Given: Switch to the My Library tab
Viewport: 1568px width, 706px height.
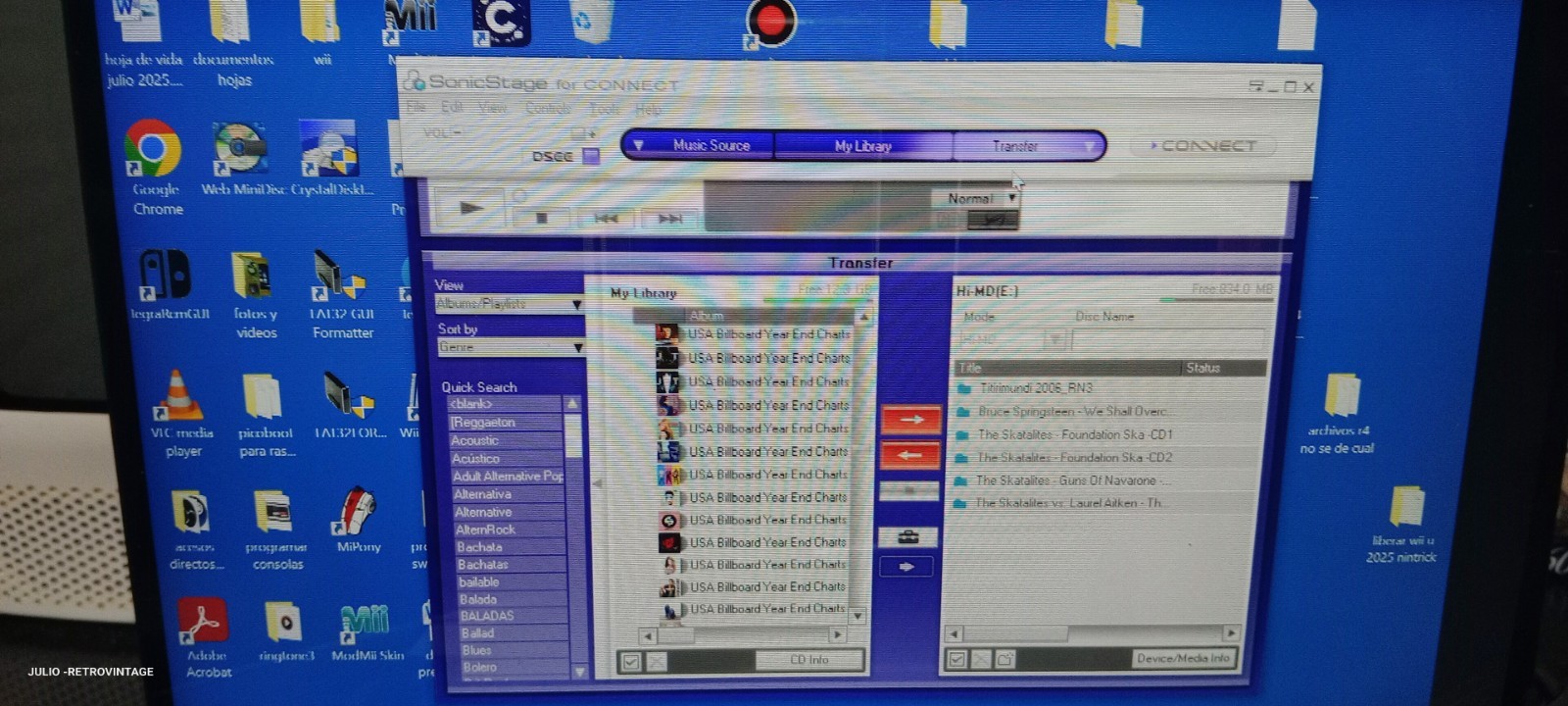Looking at the screenshot, I should tap(863, 146).
